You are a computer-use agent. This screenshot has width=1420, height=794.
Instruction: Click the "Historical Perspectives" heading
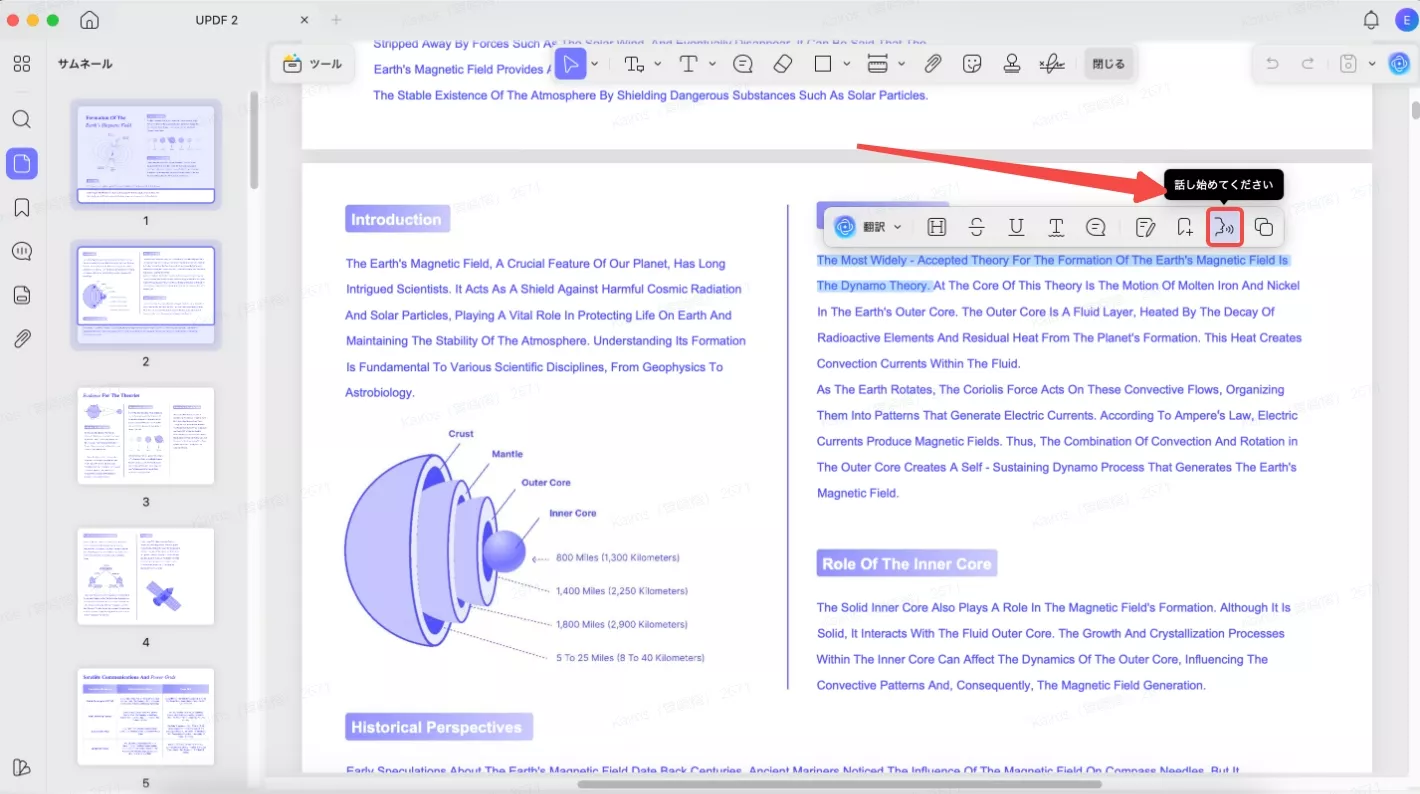pyautogui.click(x=437, y=727)
